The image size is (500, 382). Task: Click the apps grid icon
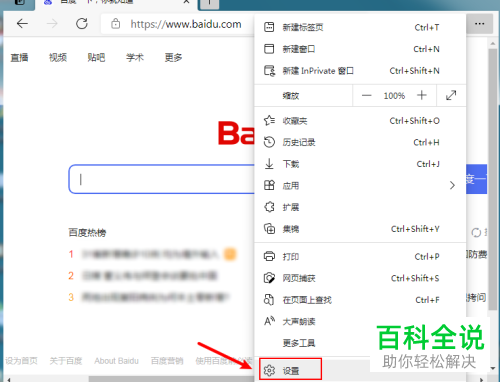(x=269, y=185)
